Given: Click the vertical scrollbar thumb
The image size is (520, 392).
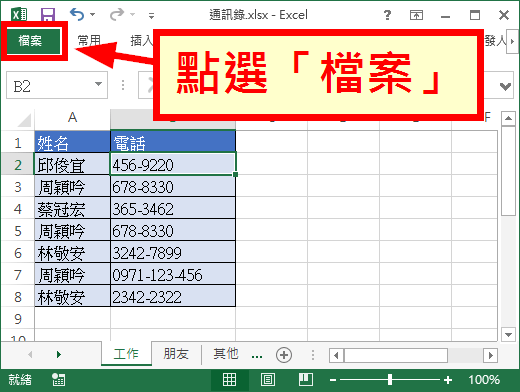Looking at the screenshot, I should [x=508, y=171].
